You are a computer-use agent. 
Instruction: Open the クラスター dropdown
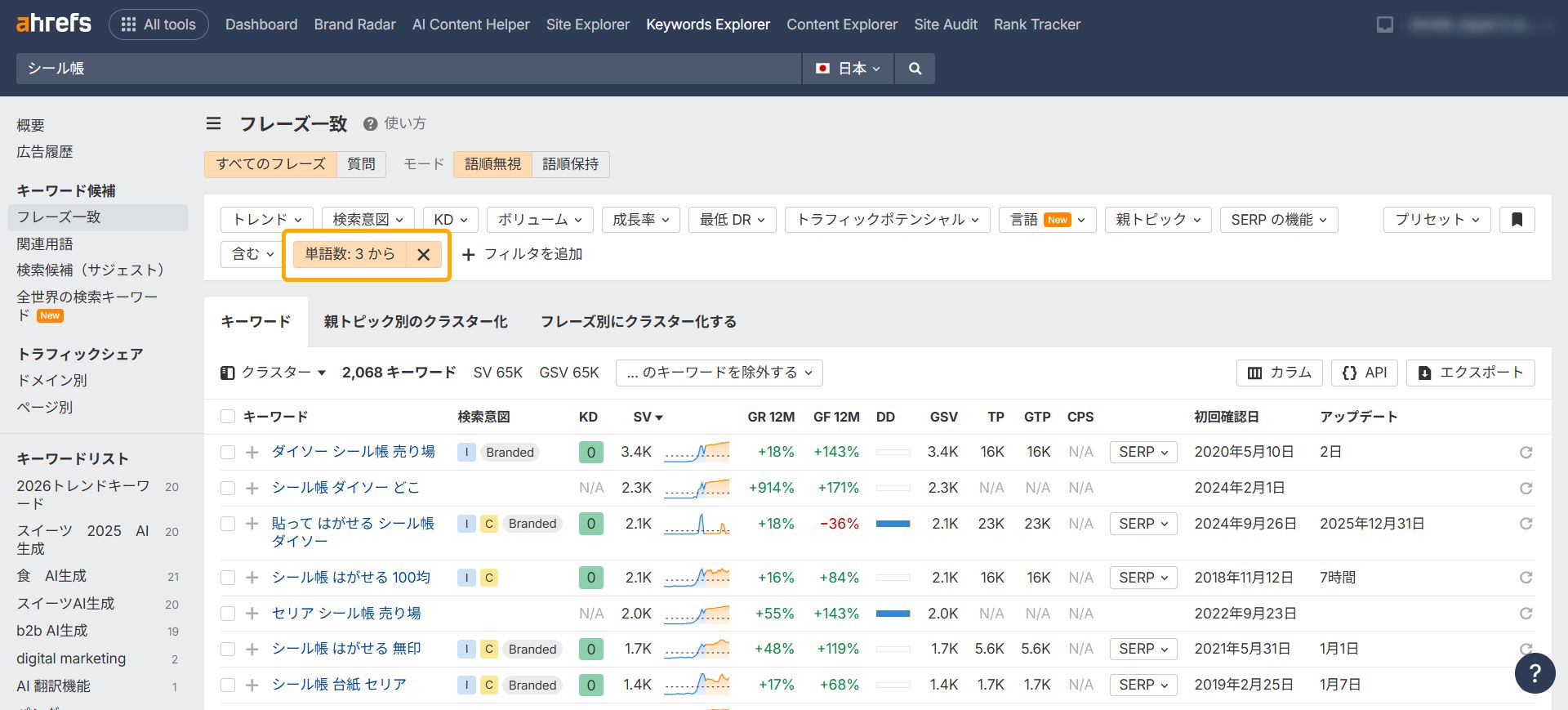(274, 373)
